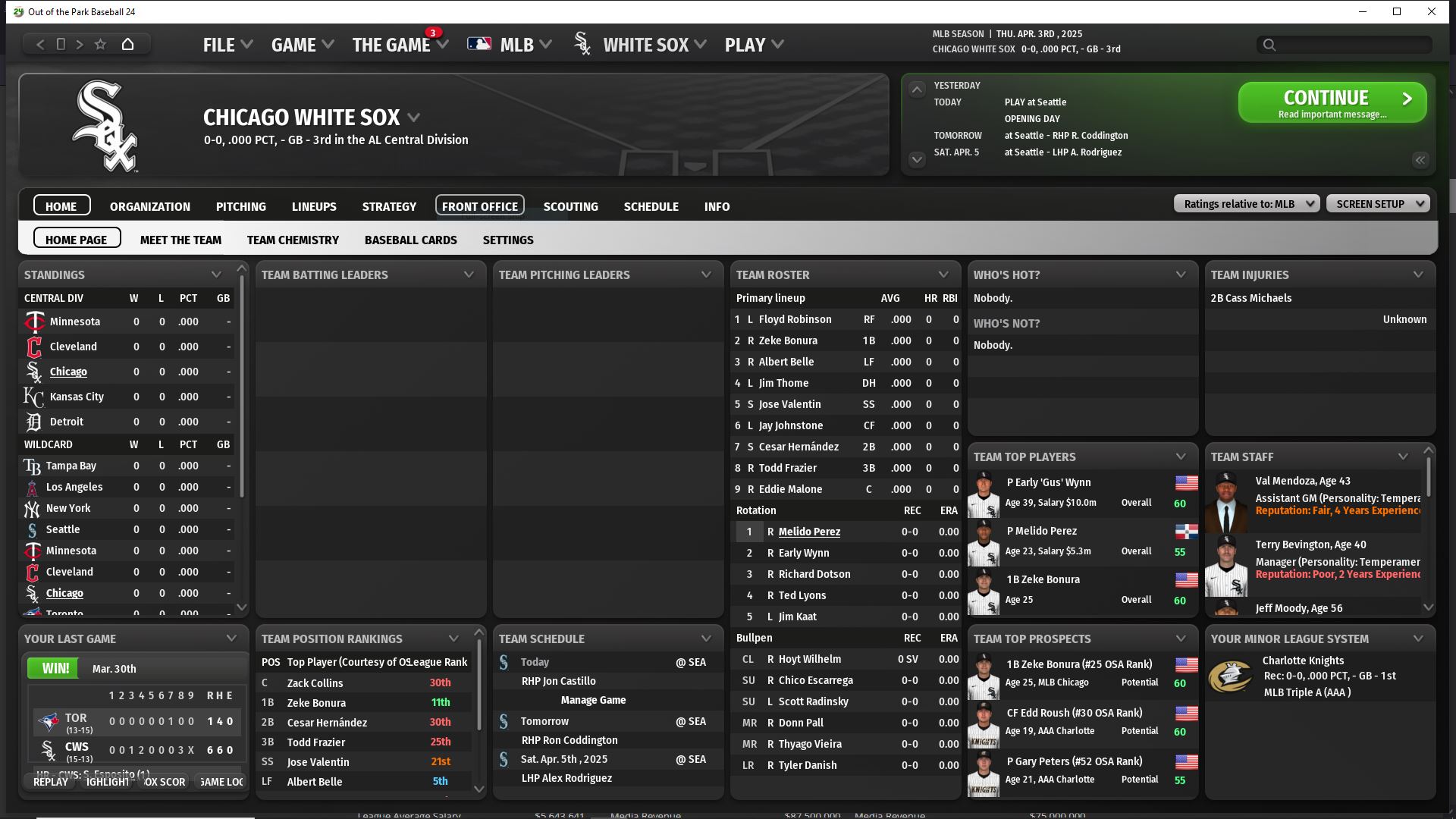Click the Minnesota Twins logo in standings
This screenshot has height=819, width=1456.
34,322
